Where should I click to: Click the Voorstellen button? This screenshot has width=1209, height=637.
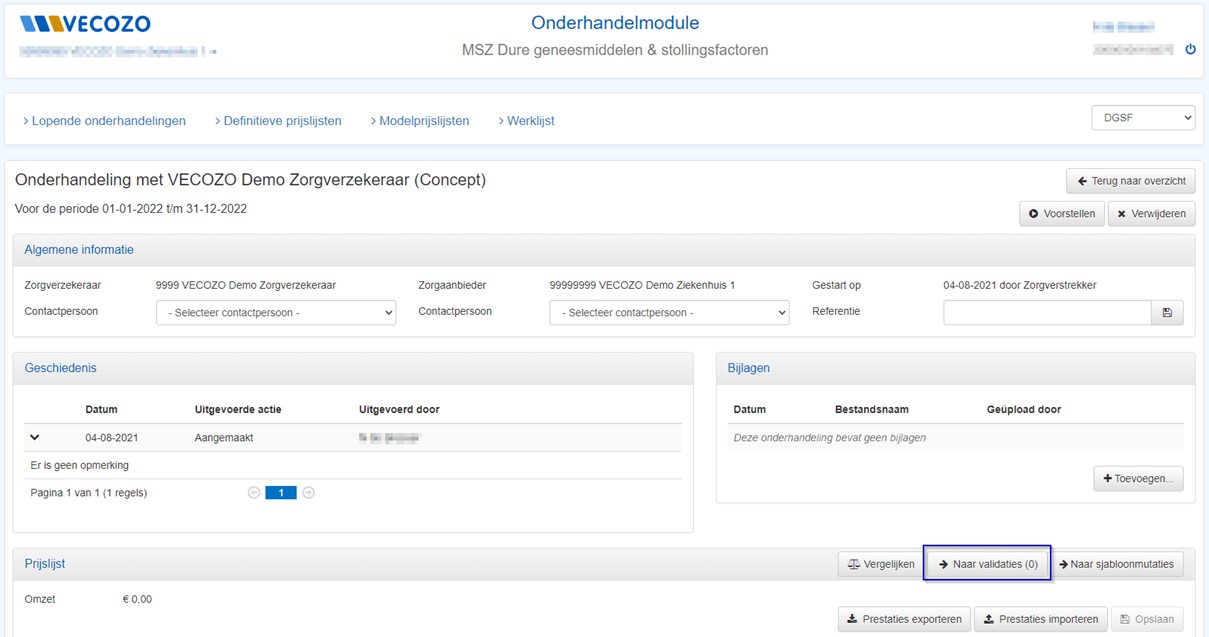tap(1062, 214)
